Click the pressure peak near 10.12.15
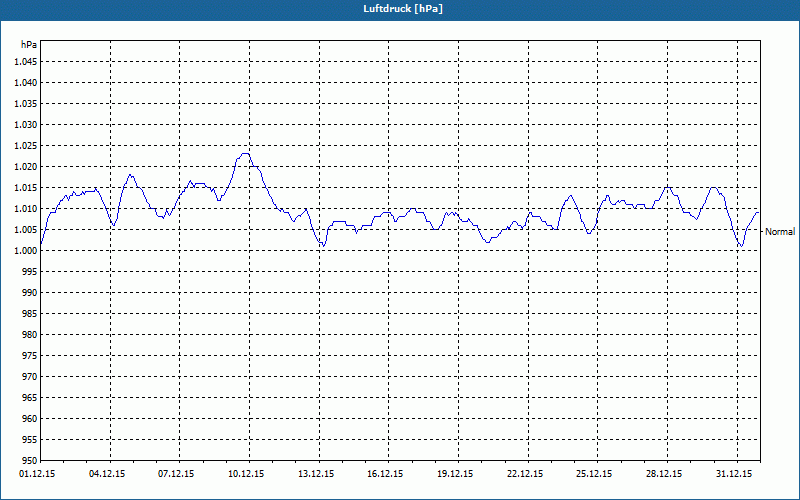Image resolution: width=800 pixels, height=500 pixels. tap(245, 154)
